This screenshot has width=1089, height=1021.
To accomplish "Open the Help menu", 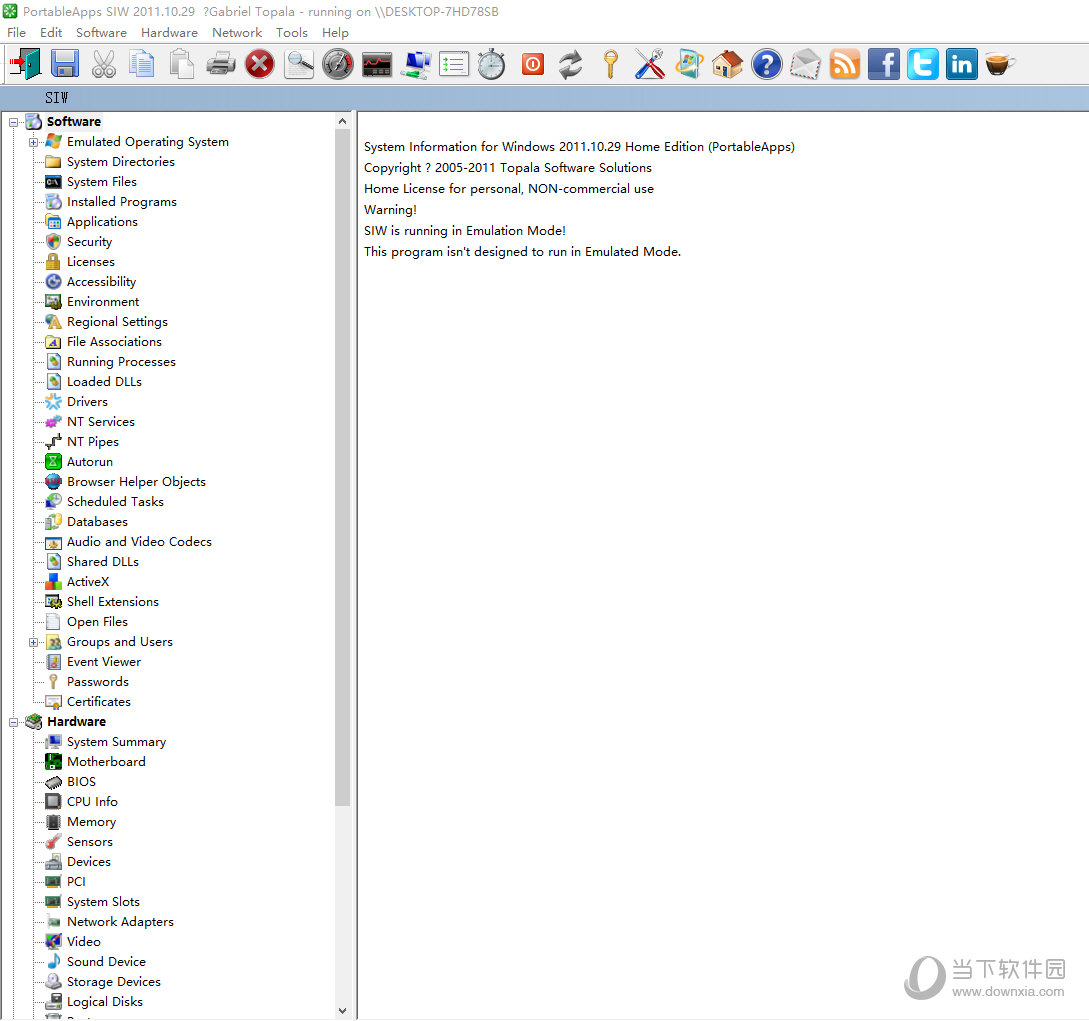I will tap(335, 33).
